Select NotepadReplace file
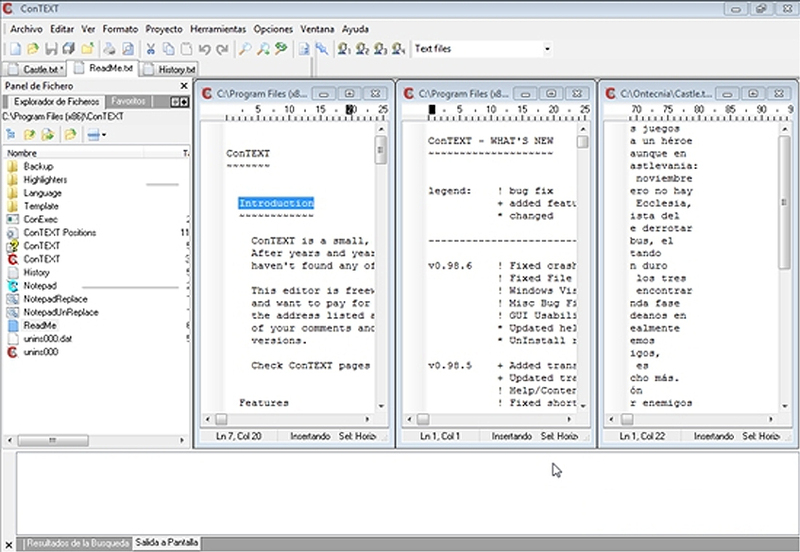Screen dimensions: 800x552 (55, 299)
